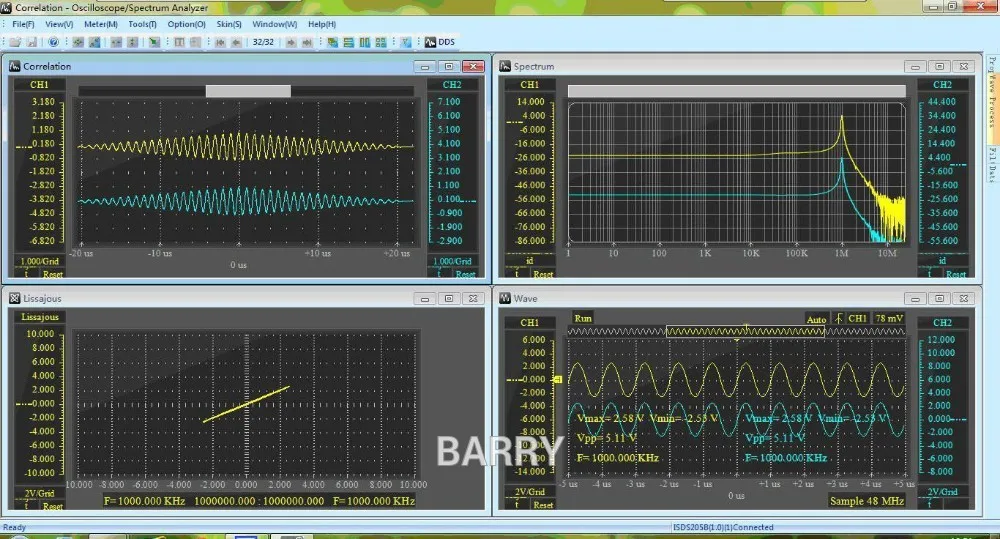Open CH2 1.000/Grid scale in Correlation window

pyautogui.click(x=452, y=261)
